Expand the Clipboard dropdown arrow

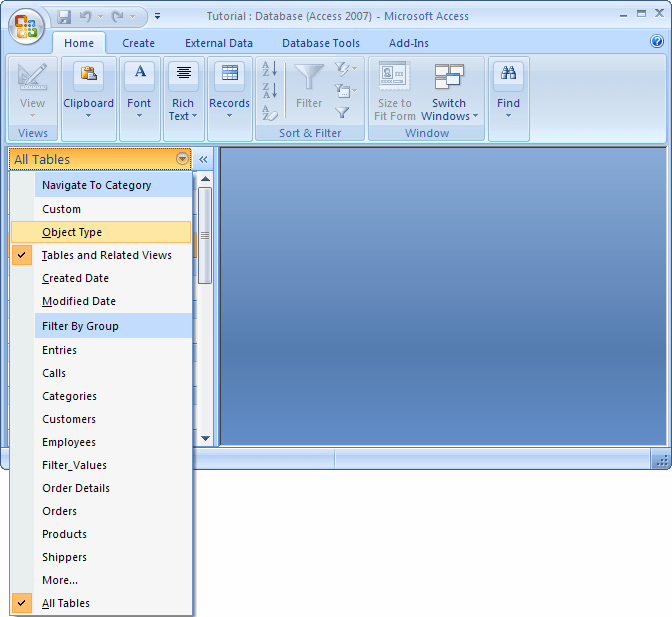(88, 116)
